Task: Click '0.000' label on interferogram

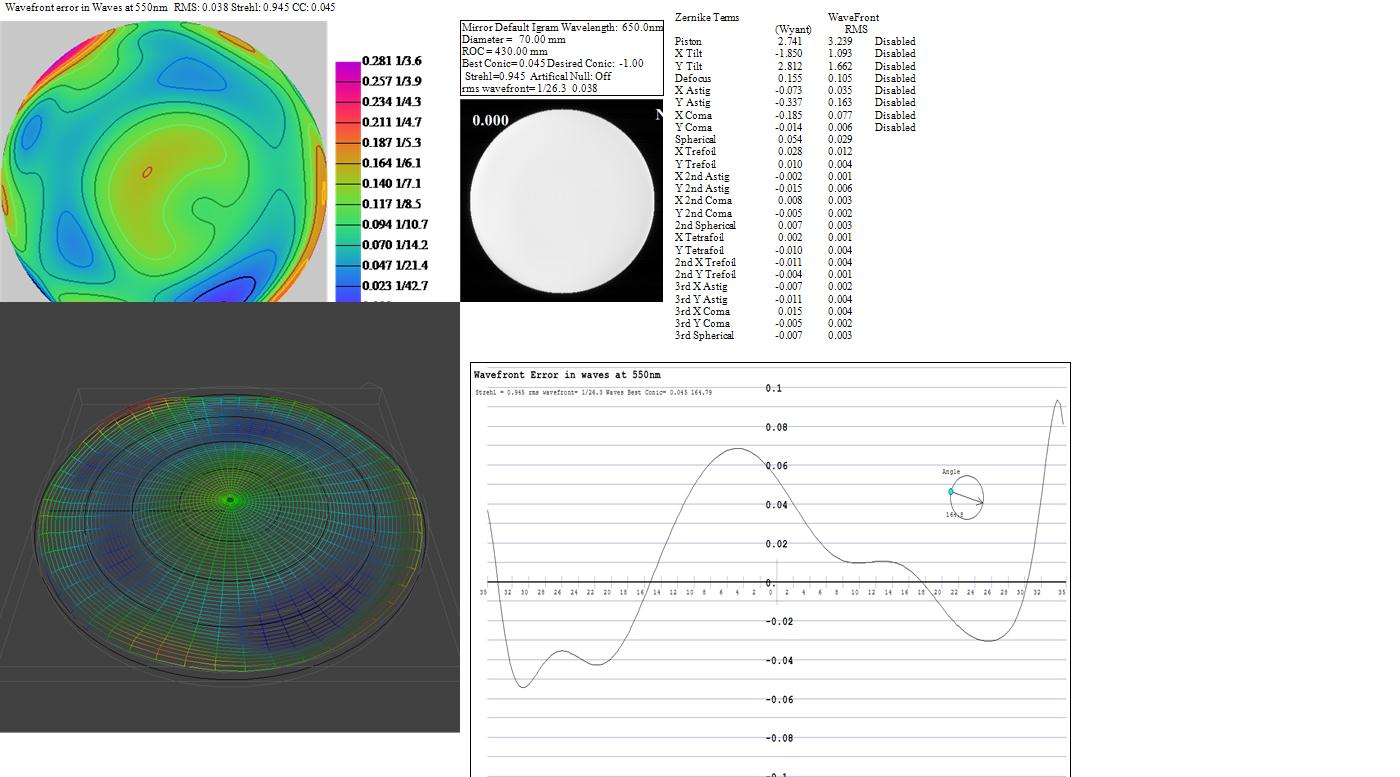Action: (x=490, y=120)
